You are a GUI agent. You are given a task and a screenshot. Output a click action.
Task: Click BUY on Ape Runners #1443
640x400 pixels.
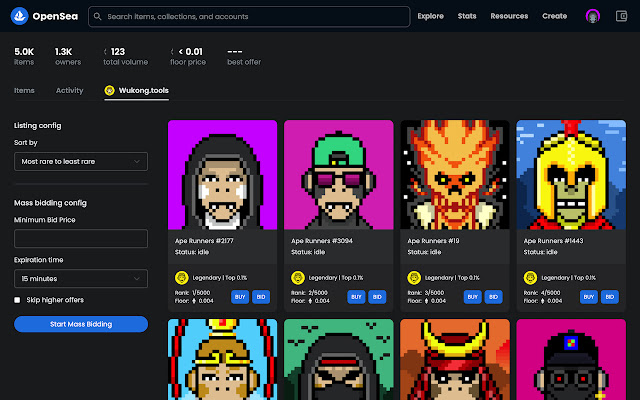point(589,297)
